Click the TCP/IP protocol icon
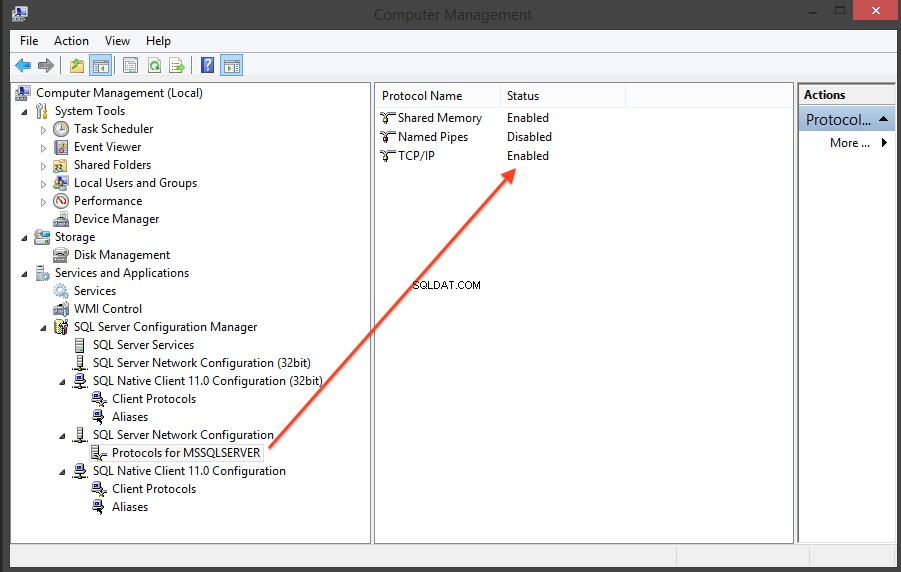 pos(388,156)
